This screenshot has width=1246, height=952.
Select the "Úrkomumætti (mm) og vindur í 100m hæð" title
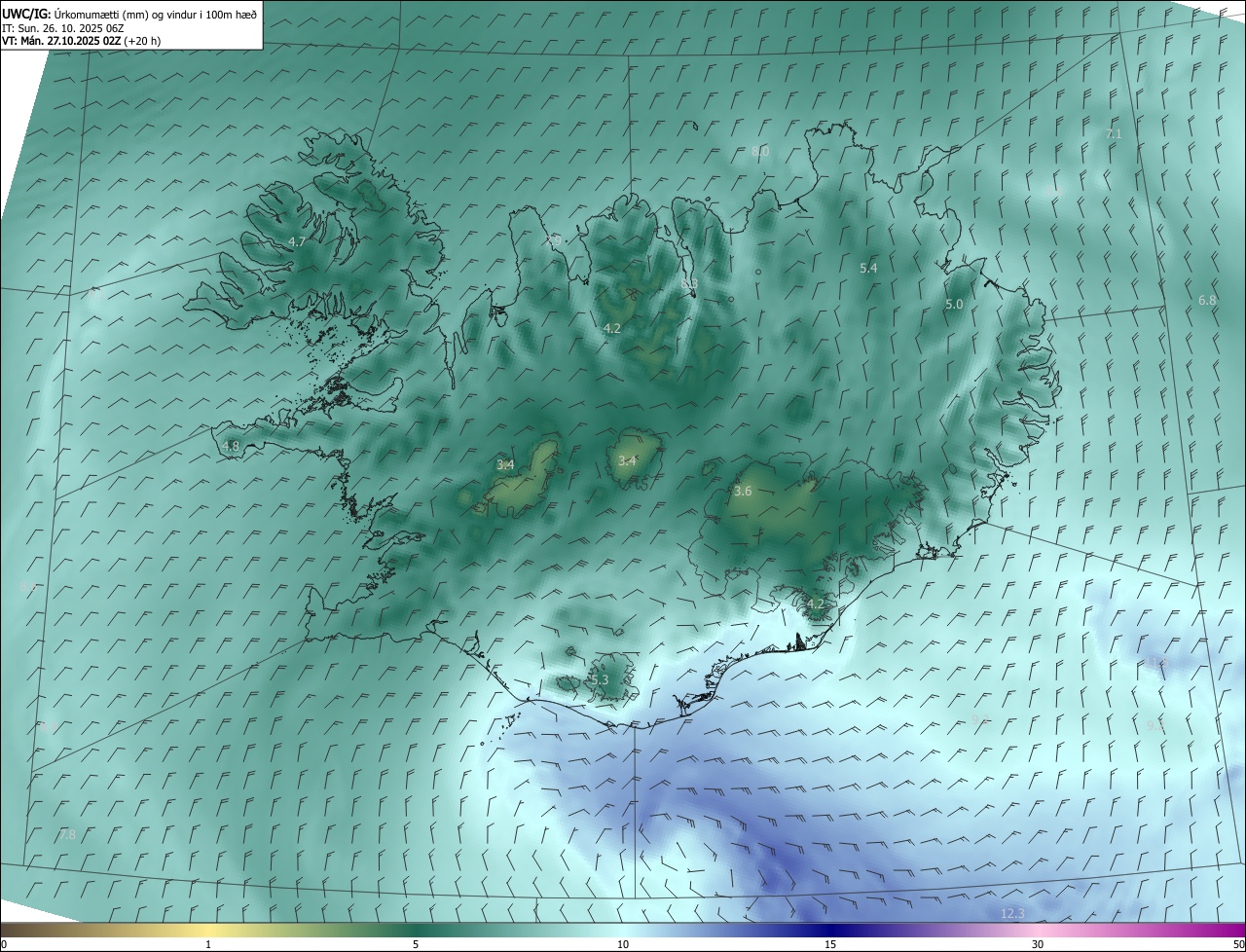(x=156, y=14)
